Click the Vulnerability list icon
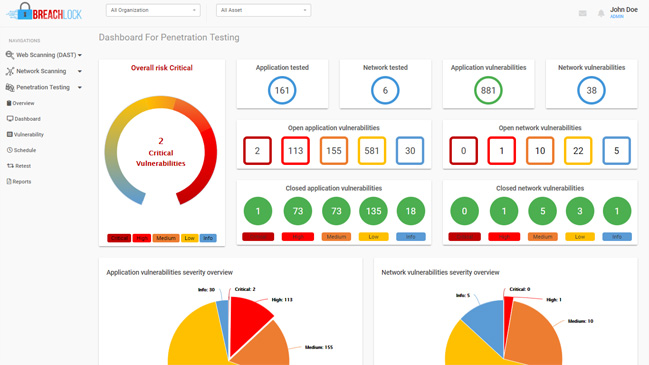This screenshot has height=365, width=649. [10, 134]
